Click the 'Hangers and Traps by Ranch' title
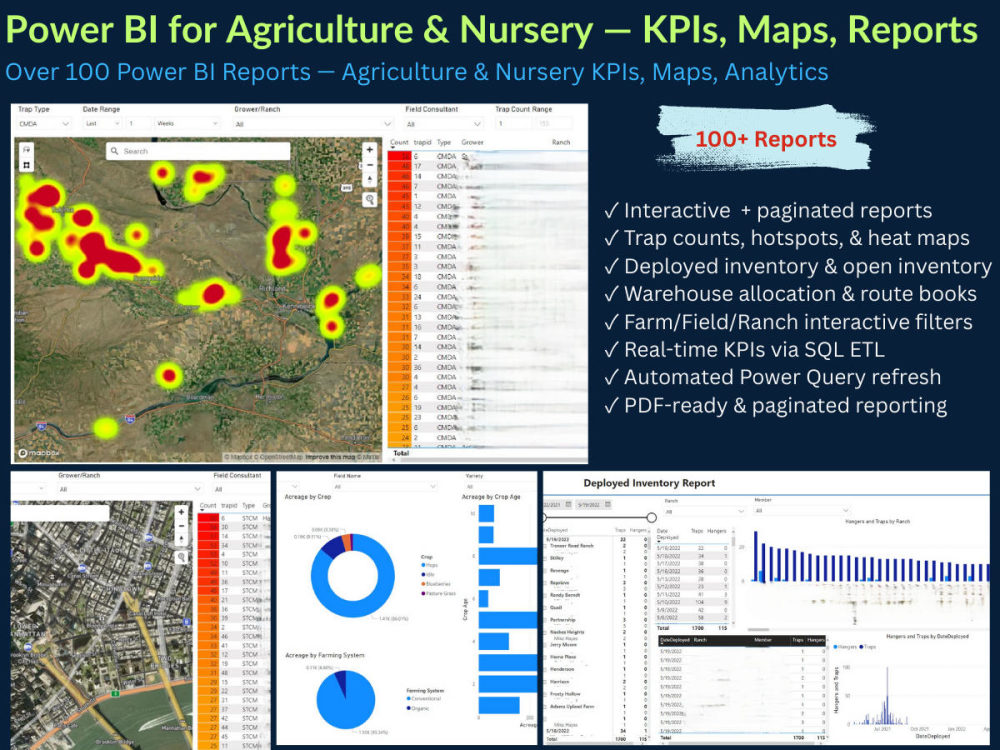The image size is (1000, 750). tap(877, 522)
